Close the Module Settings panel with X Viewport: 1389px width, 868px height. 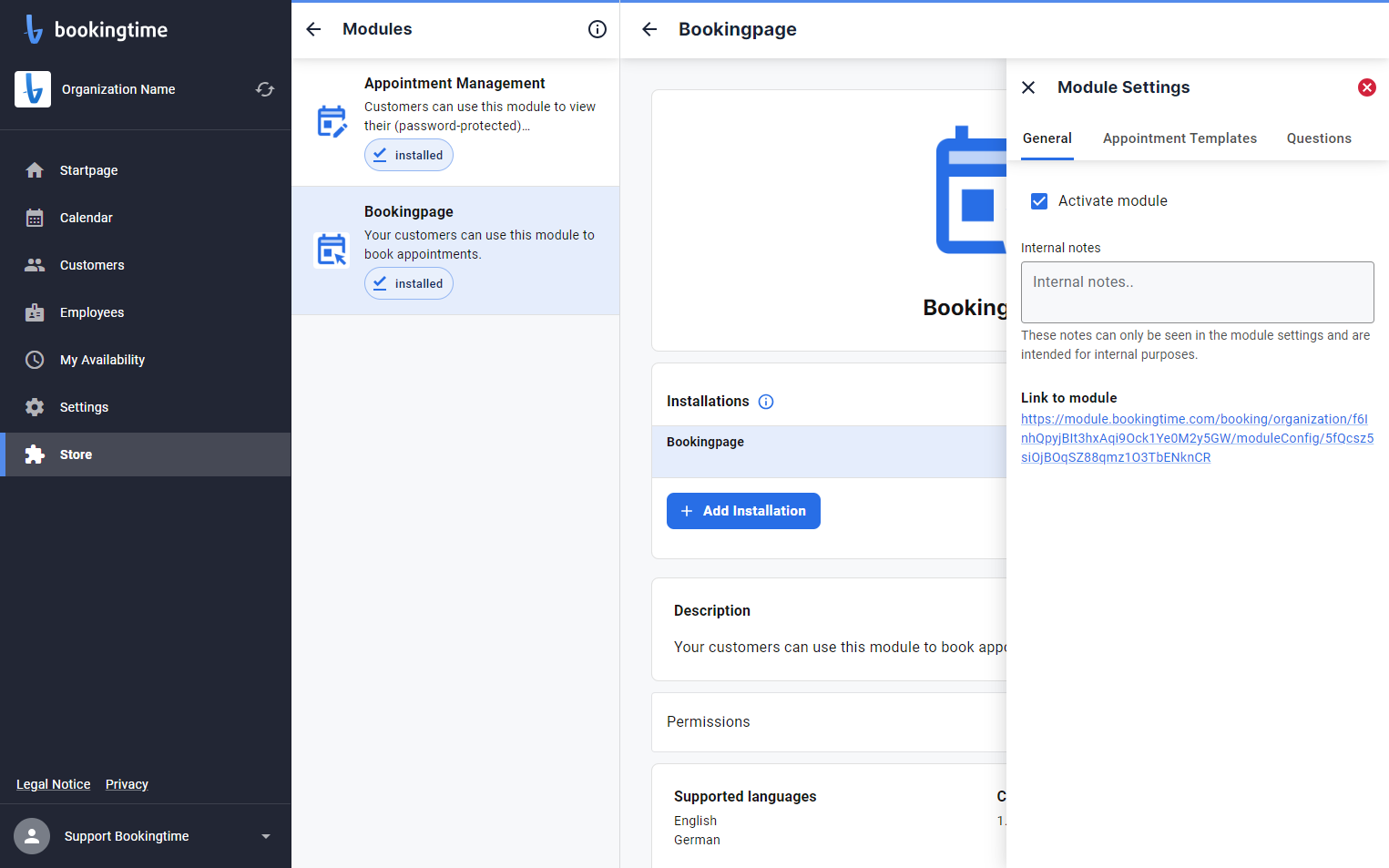point(1028,87)
